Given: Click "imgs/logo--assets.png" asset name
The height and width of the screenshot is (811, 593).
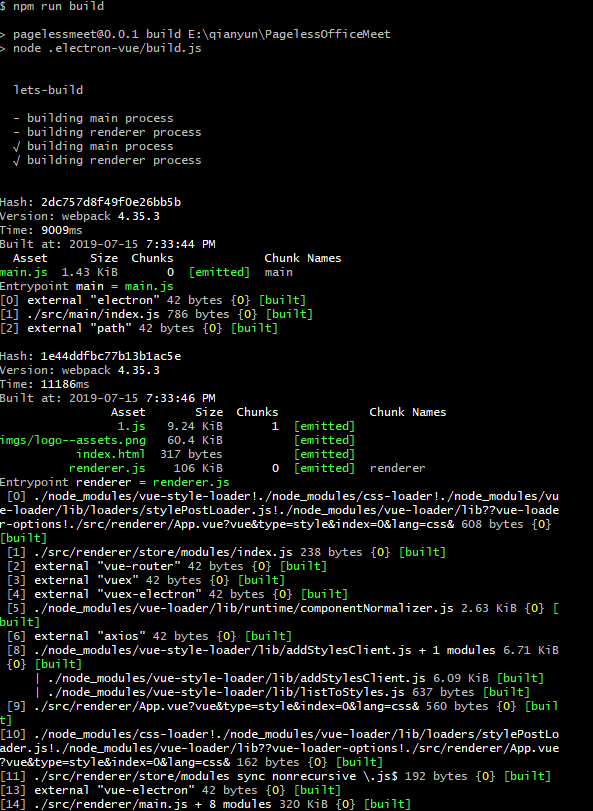Looking at the screenshot, I should (73, 440).
